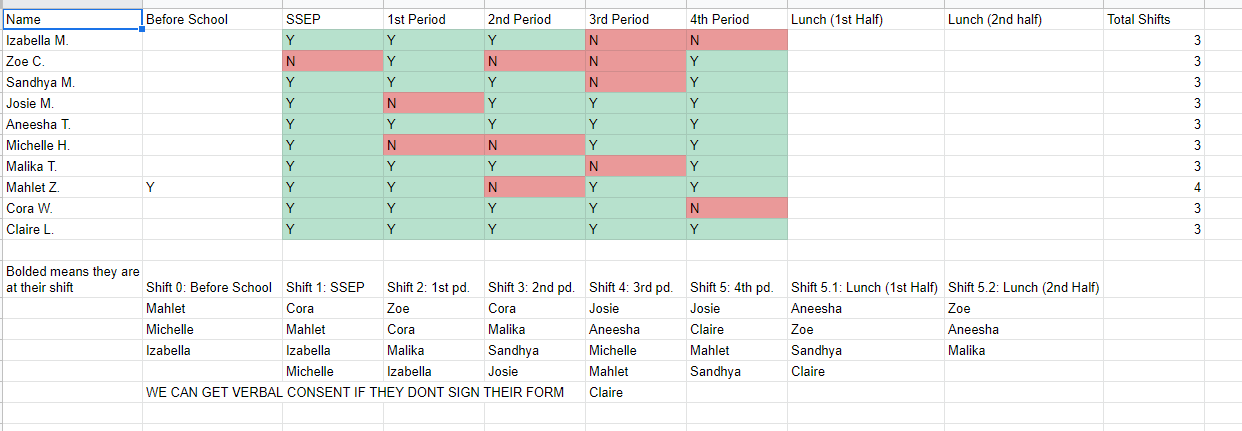Click the "Mahlet Z." name cell
The width and height of the screenshot is (1242, 431).
click(71, 187)
